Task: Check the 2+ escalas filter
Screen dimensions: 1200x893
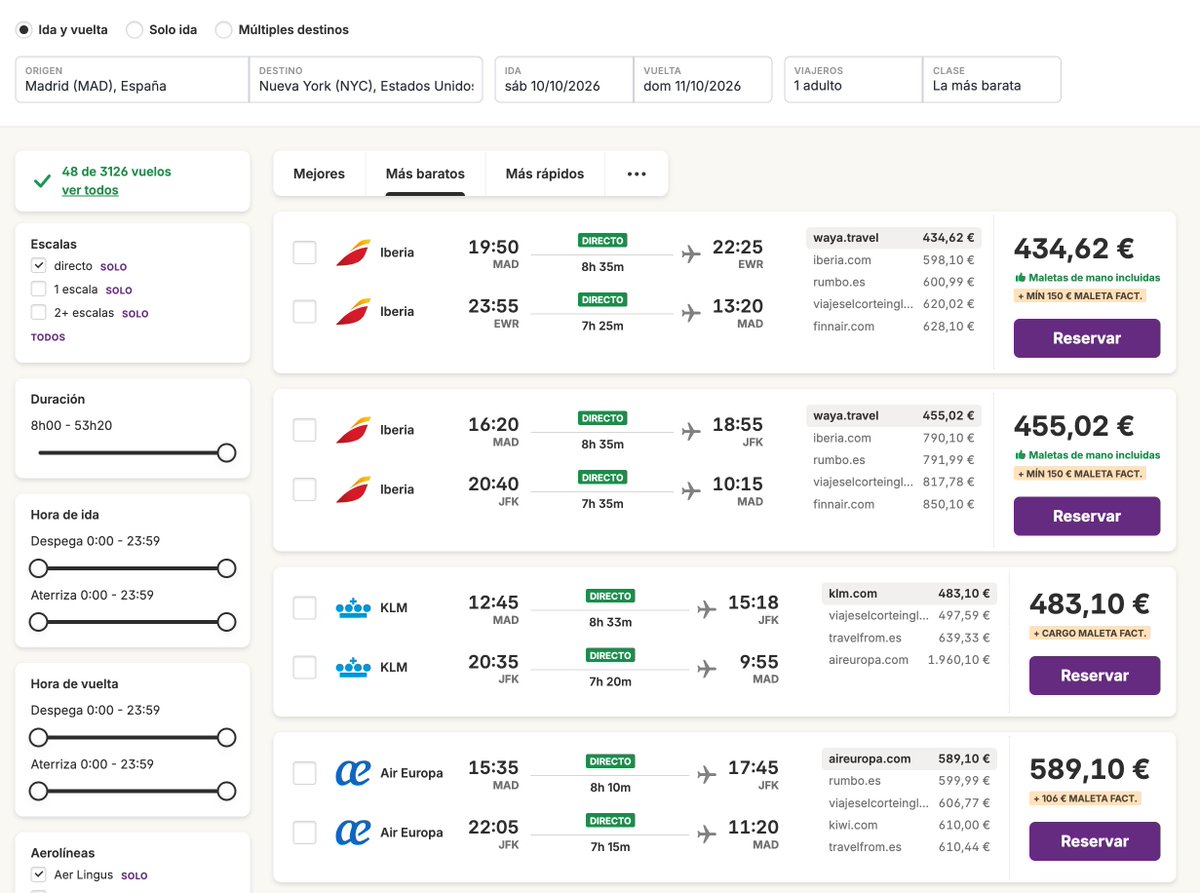Action: 39,312
